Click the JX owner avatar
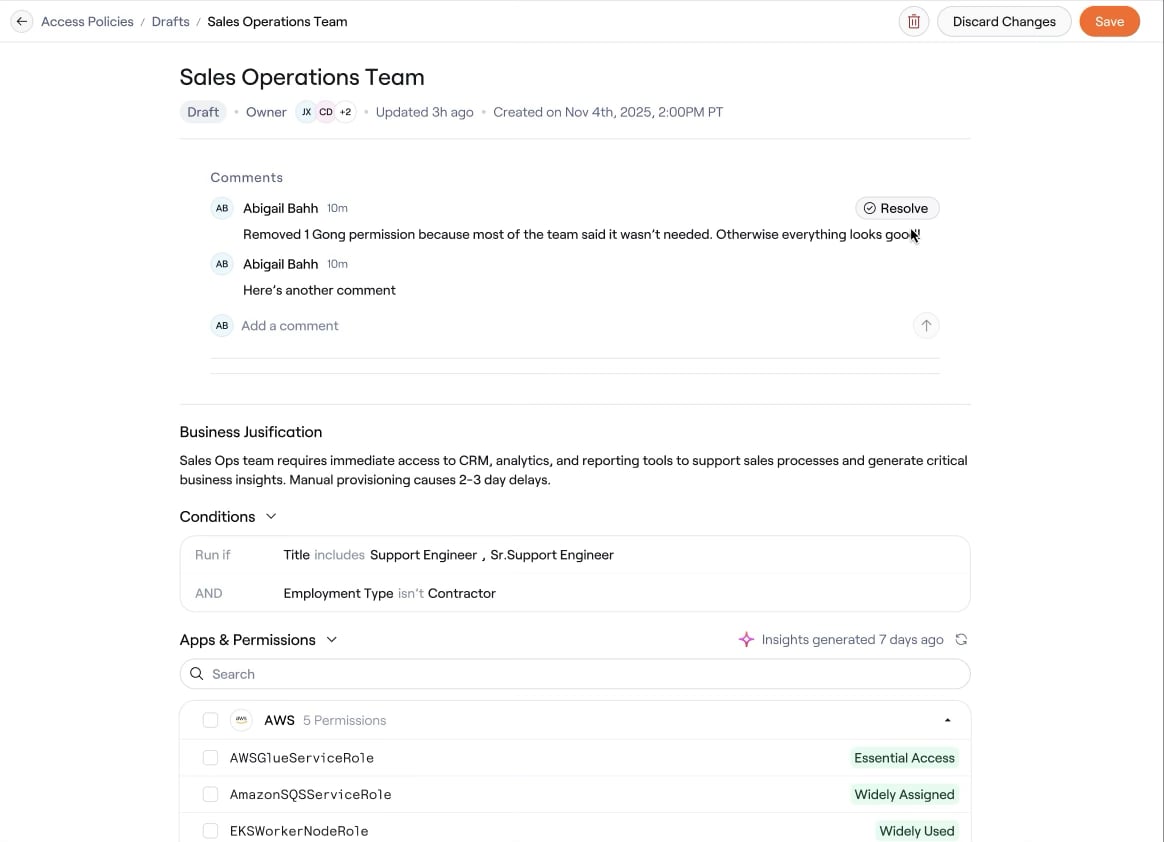Viewport: 1164px width, 842px height. pos(306,112)
